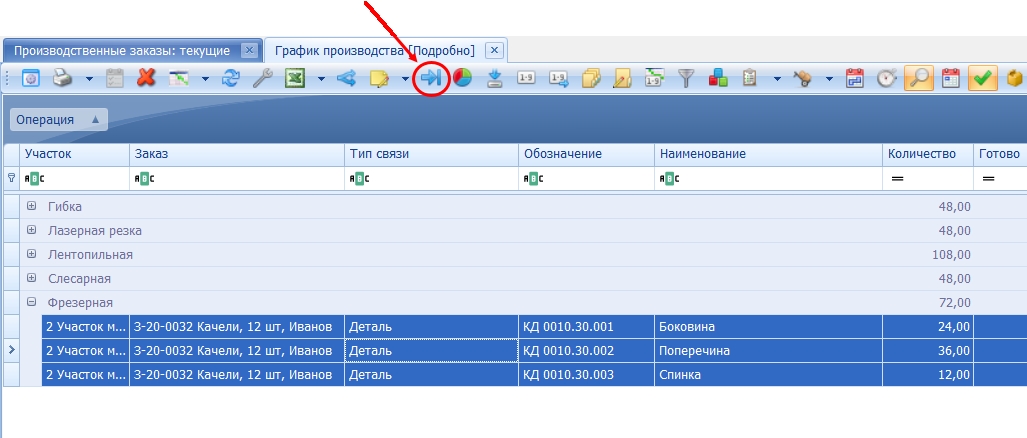Sort by the Тип связи column header

click(431, 154)
